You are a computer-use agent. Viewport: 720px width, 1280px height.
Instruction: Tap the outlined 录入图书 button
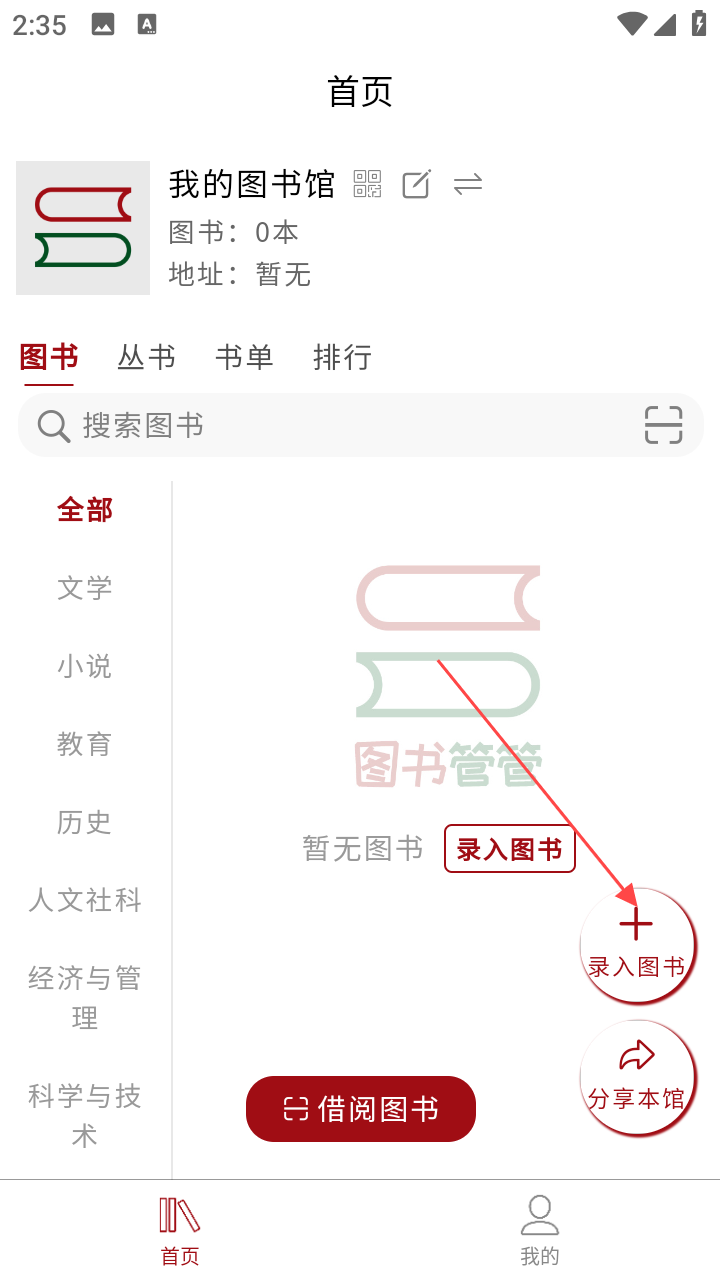point(510,849)
